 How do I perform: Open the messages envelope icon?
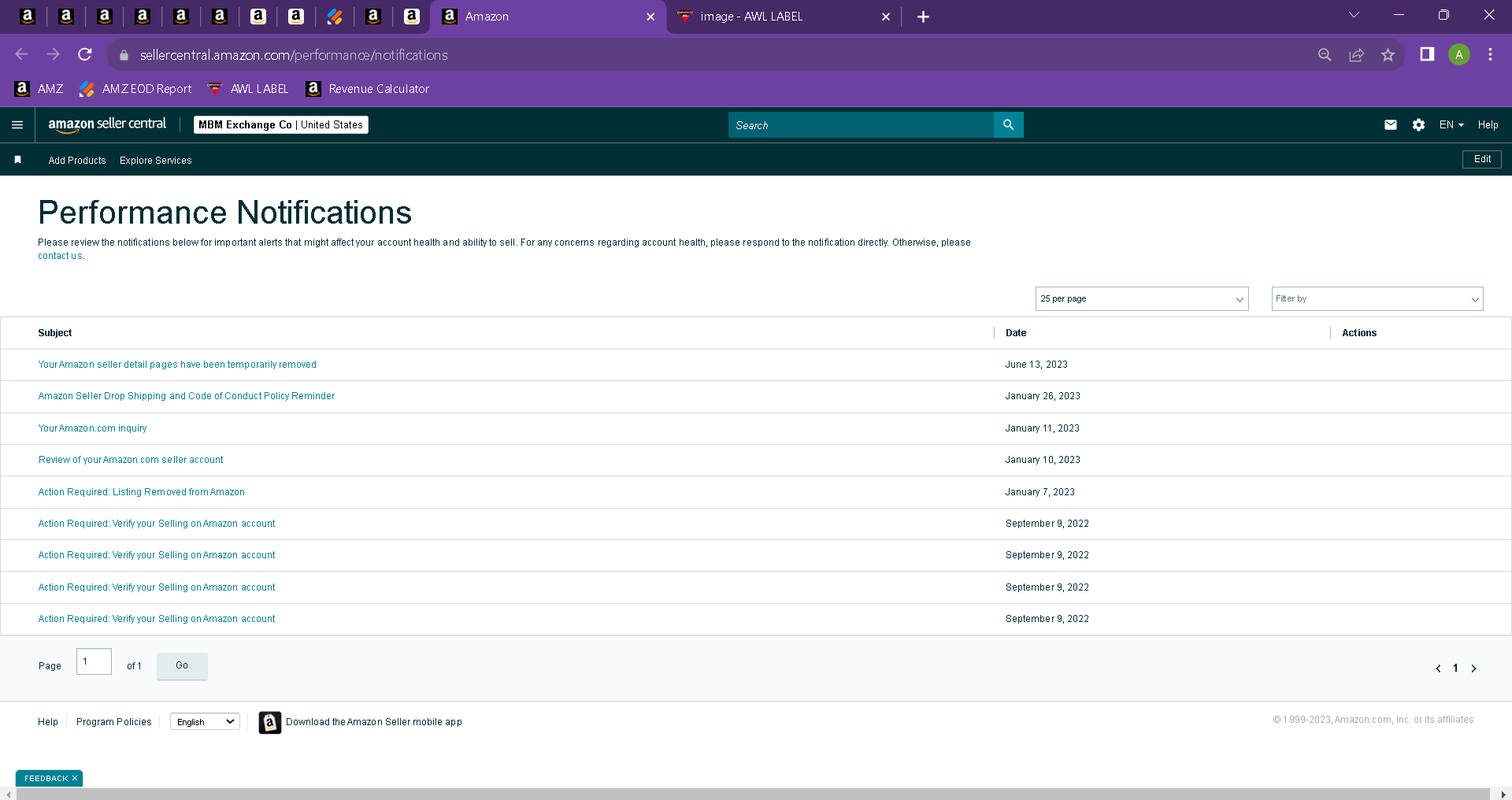1390,124
